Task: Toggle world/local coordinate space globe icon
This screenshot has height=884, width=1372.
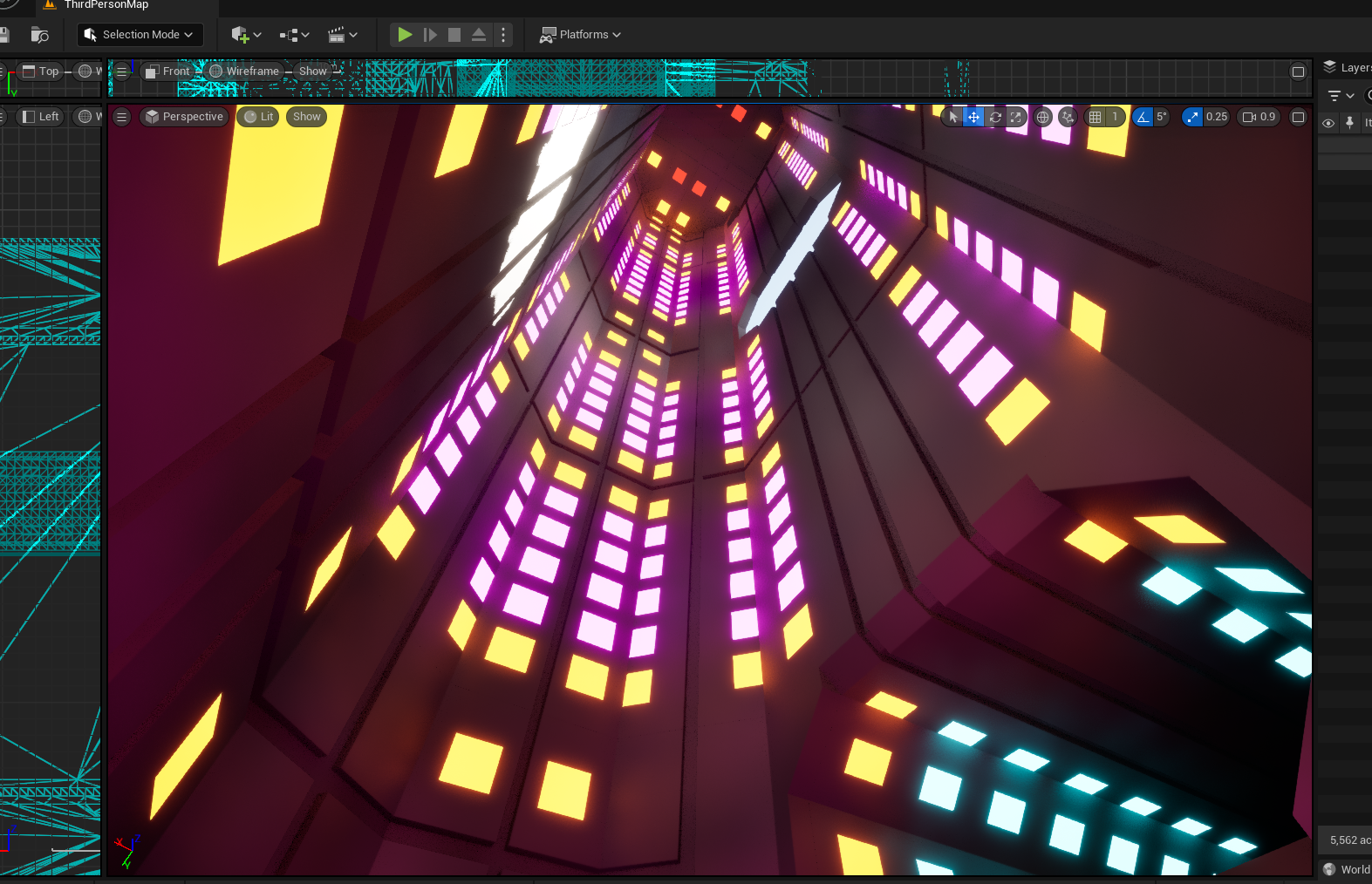Action: pos(1042,117)
